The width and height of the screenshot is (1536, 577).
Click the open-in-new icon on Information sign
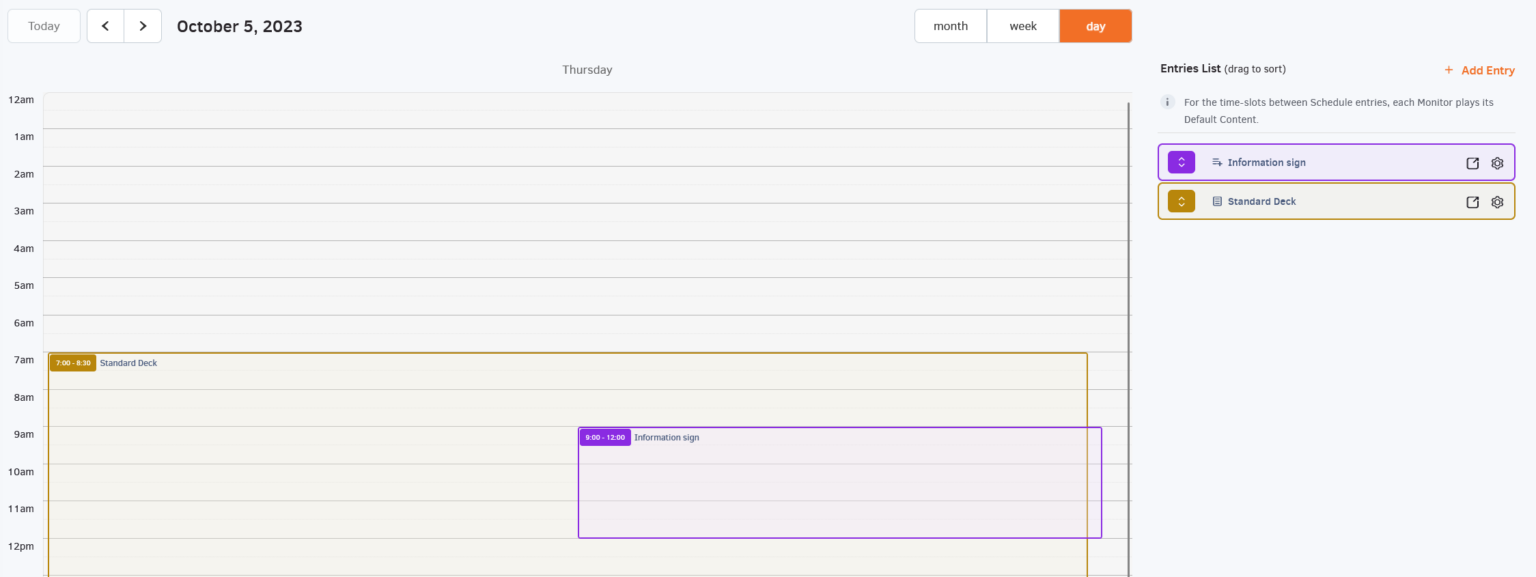coord(1472,162)
